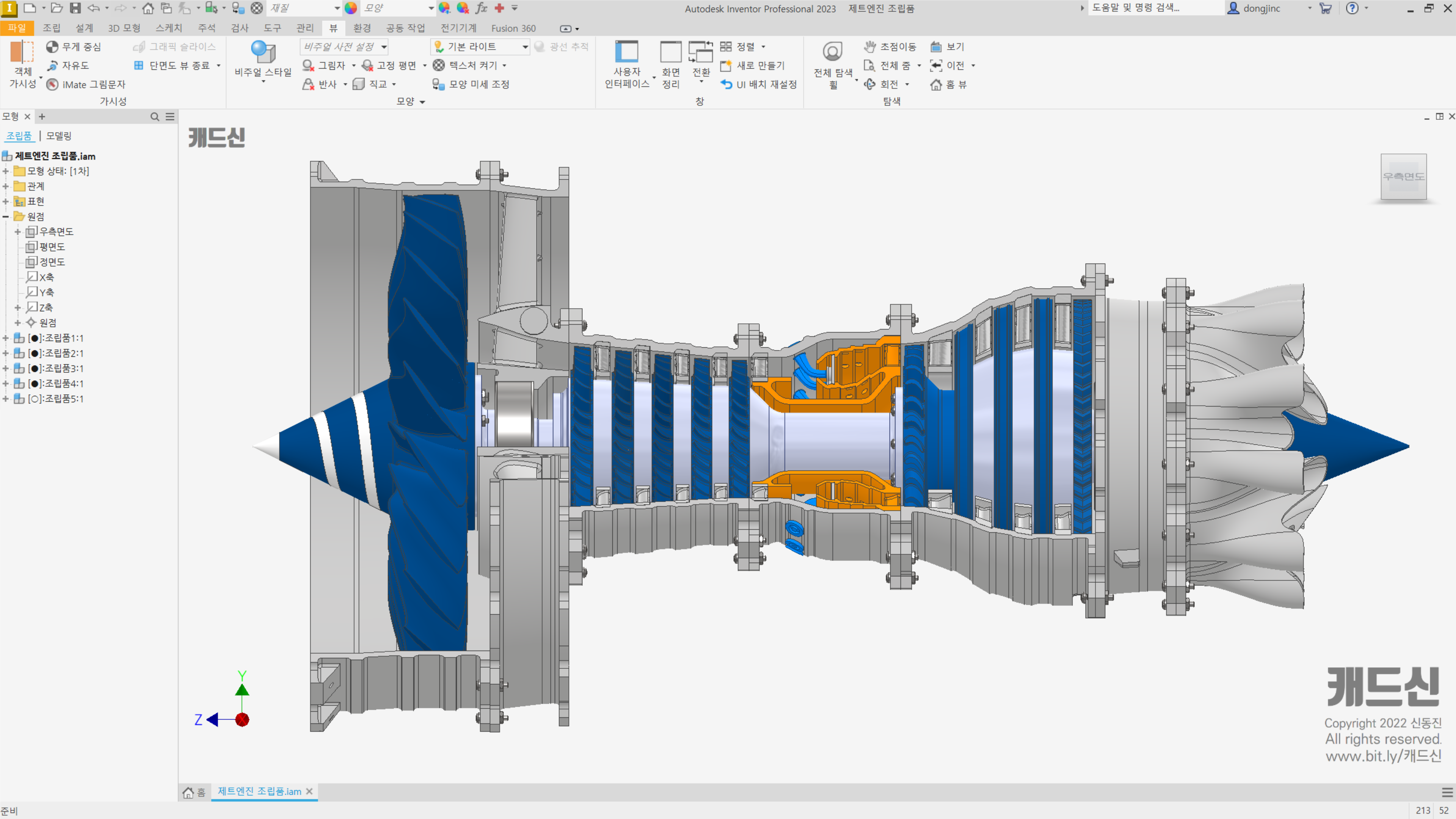Open the 파일 file menu tab

(17, 28)
